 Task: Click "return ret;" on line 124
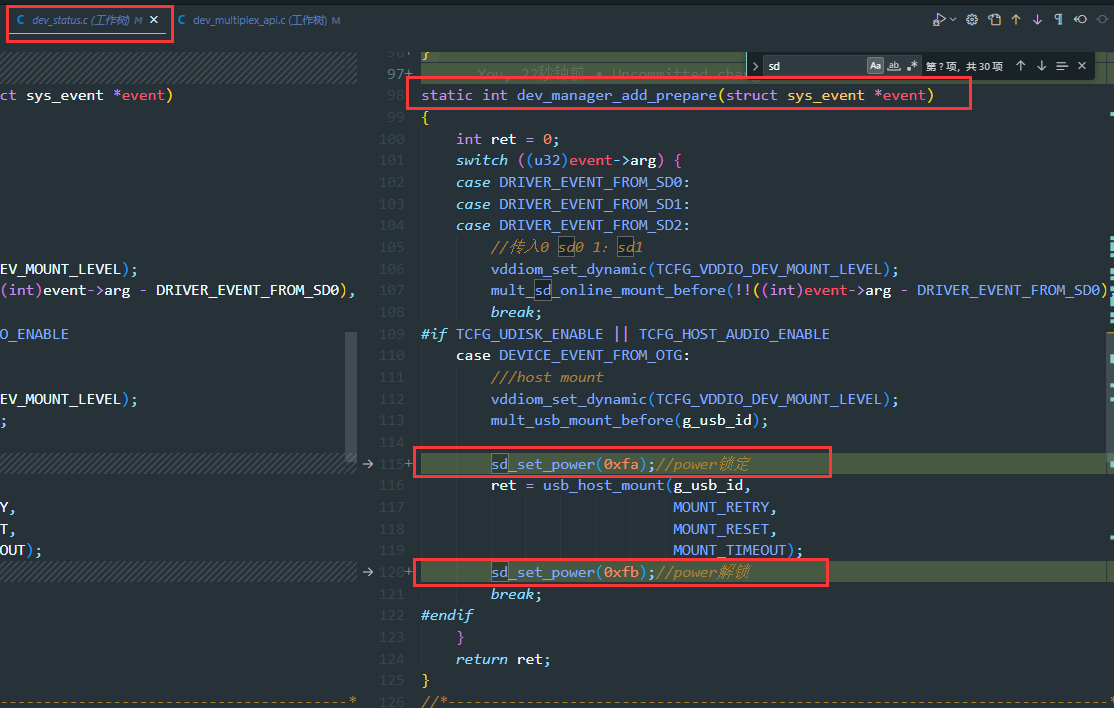(x=503, y=659)
